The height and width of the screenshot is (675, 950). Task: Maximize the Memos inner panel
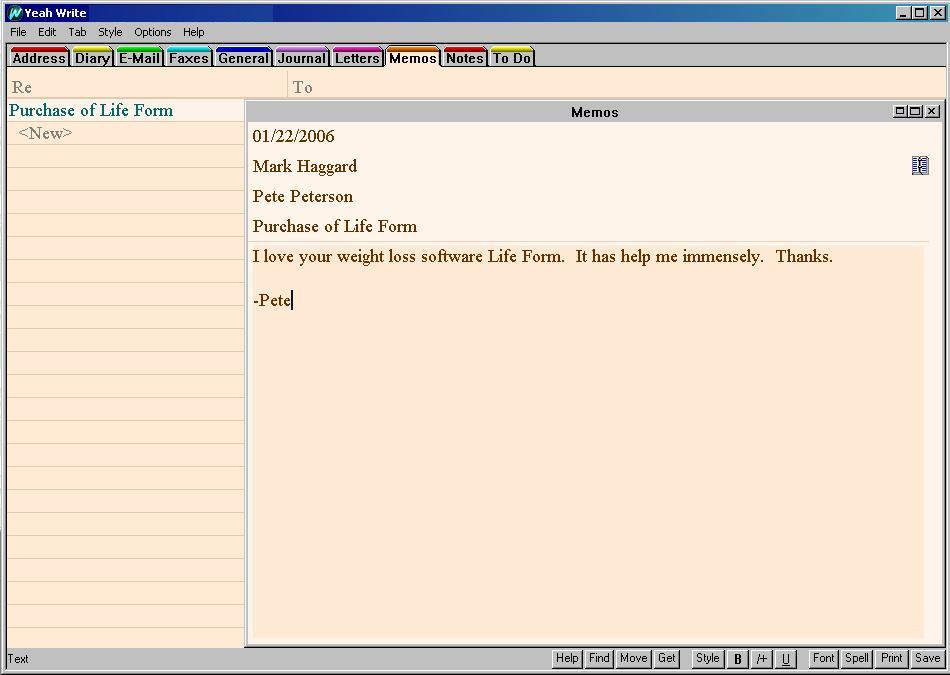[x=916, y=111]
